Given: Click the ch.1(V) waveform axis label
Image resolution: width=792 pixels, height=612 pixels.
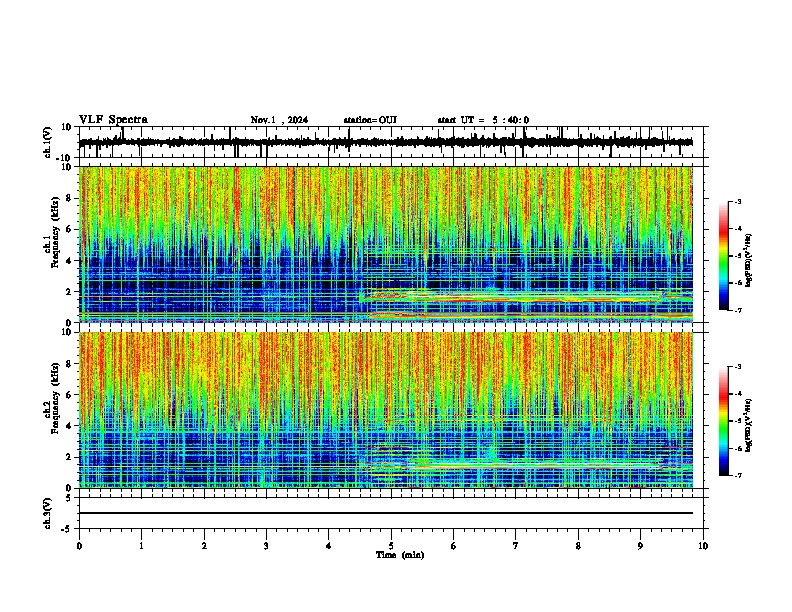Looking at the screenshot, I should pos(48,142).
